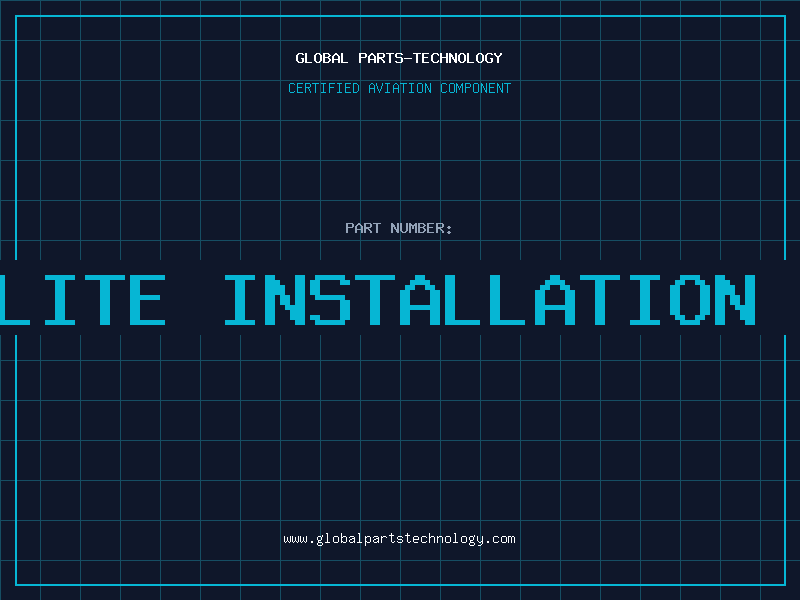Click the 'CERTIFIED AVIATION COMPONENT' subtitle

coord(399,88)
